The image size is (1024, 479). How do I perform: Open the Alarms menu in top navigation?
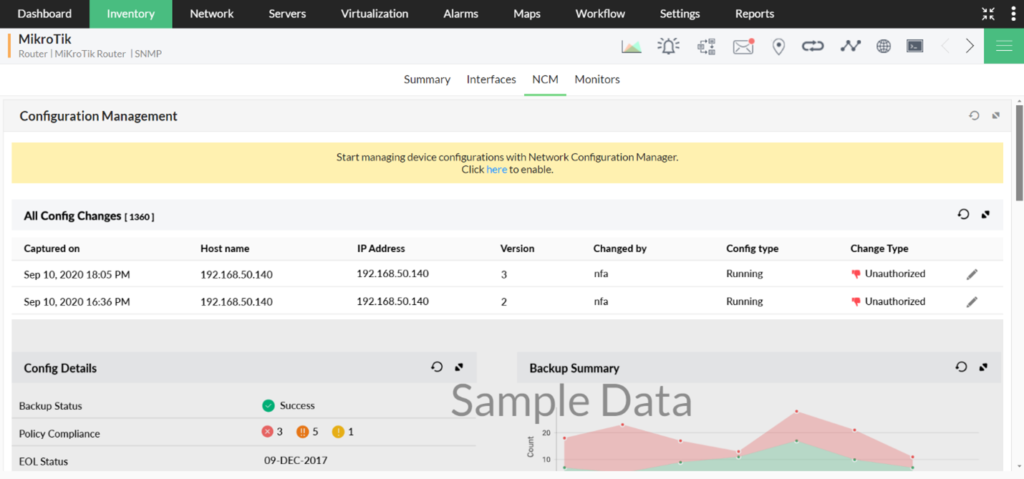point(460,14)
